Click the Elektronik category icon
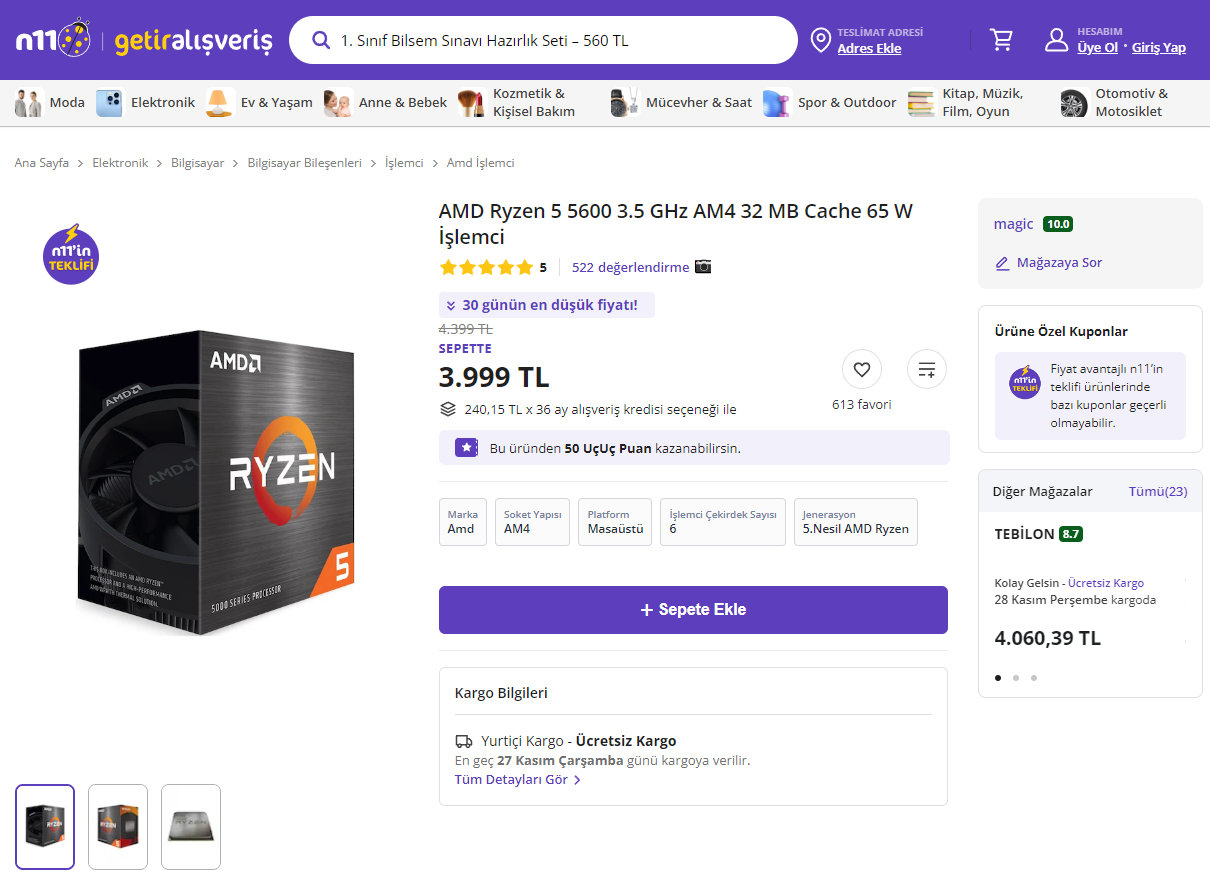 click(109, 103)
